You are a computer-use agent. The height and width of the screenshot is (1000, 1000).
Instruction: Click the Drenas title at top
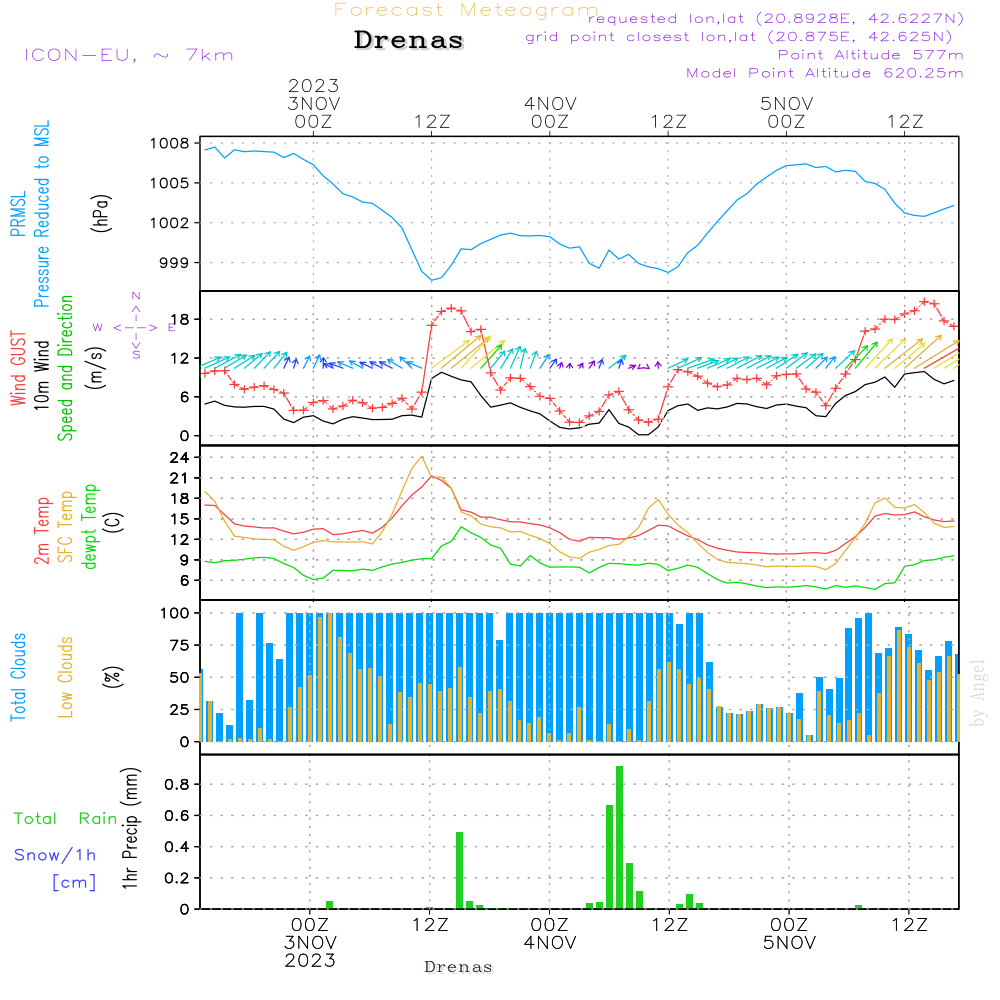coord(408,40)
